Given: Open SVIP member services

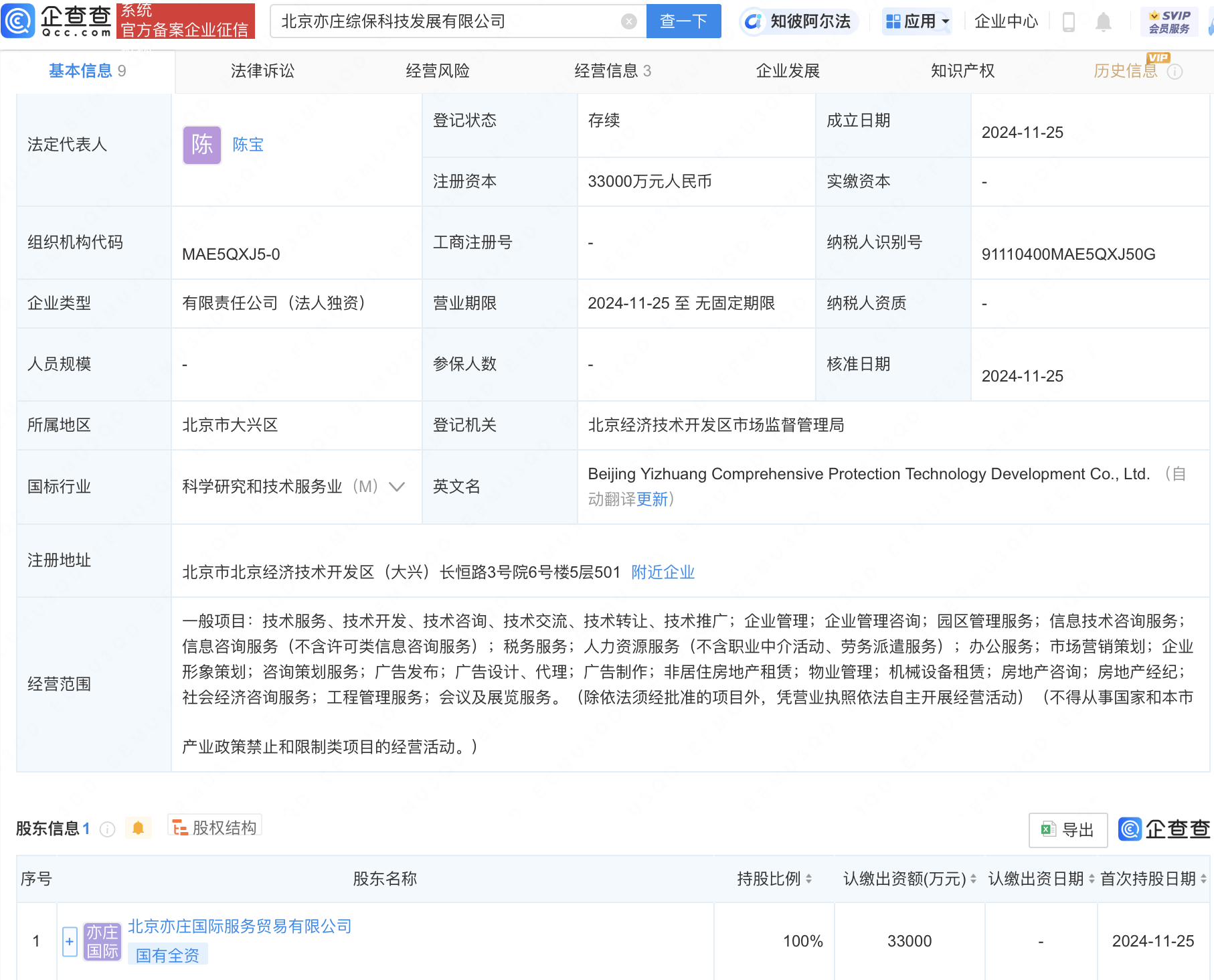Looking at the screenshot, I should [1169, 21].
